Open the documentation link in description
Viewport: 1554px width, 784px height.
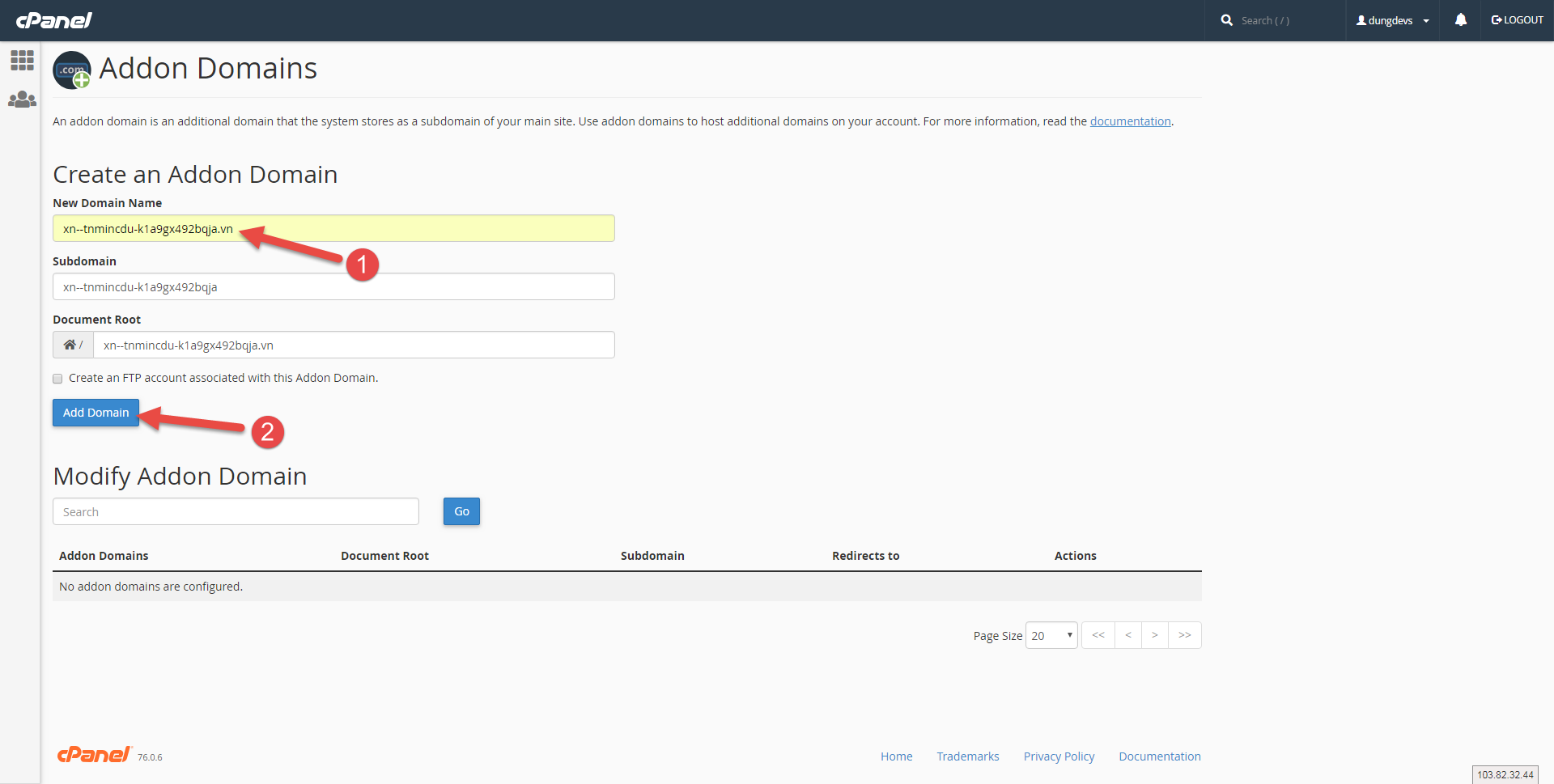coord(1130,121)
